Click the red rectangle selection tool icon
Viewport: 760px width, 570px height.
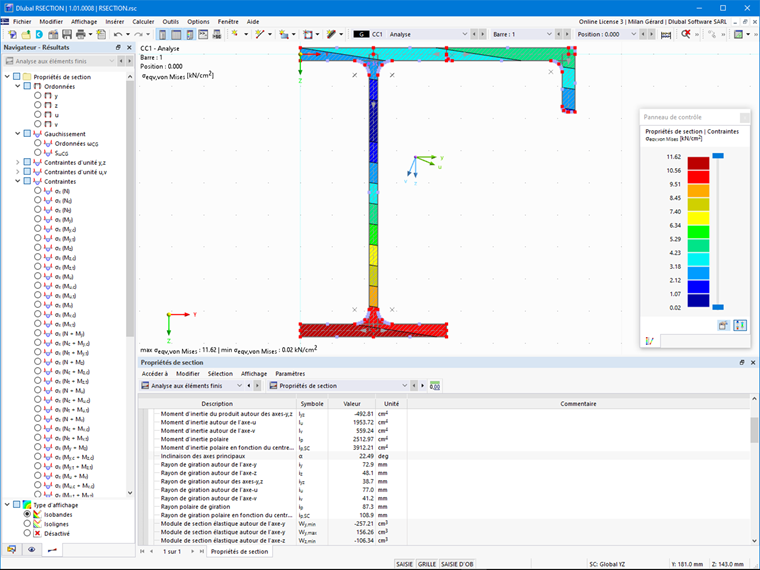tap(308, 34)
